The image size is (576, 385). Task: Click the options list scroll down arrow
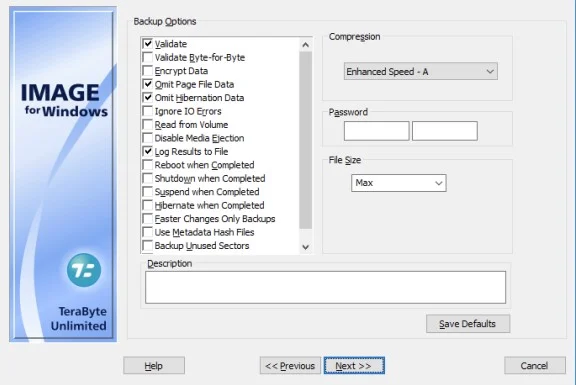305,247
